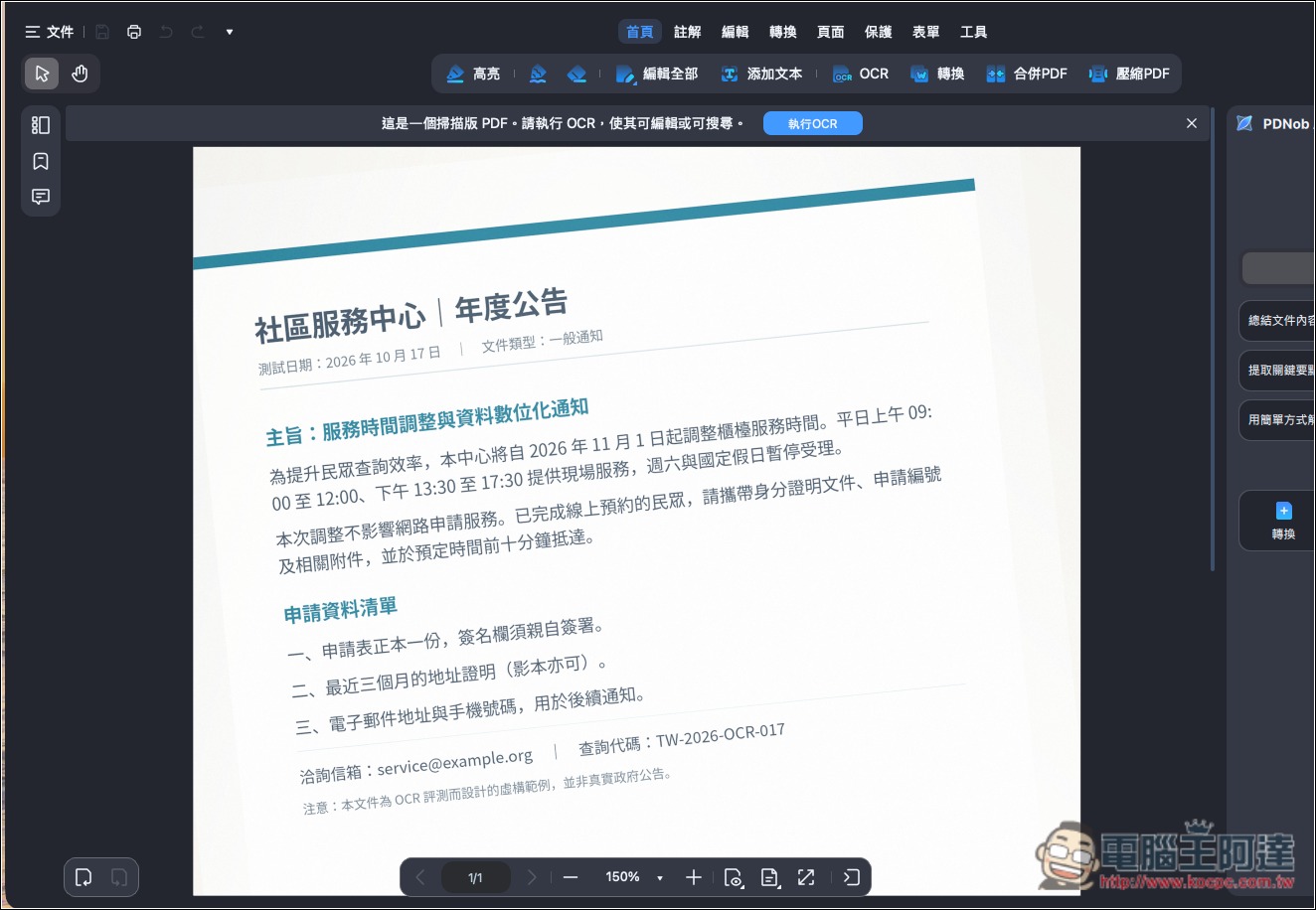Click the 添加文本 tool
The image size is (1316, 910).
tap(761, 74)
